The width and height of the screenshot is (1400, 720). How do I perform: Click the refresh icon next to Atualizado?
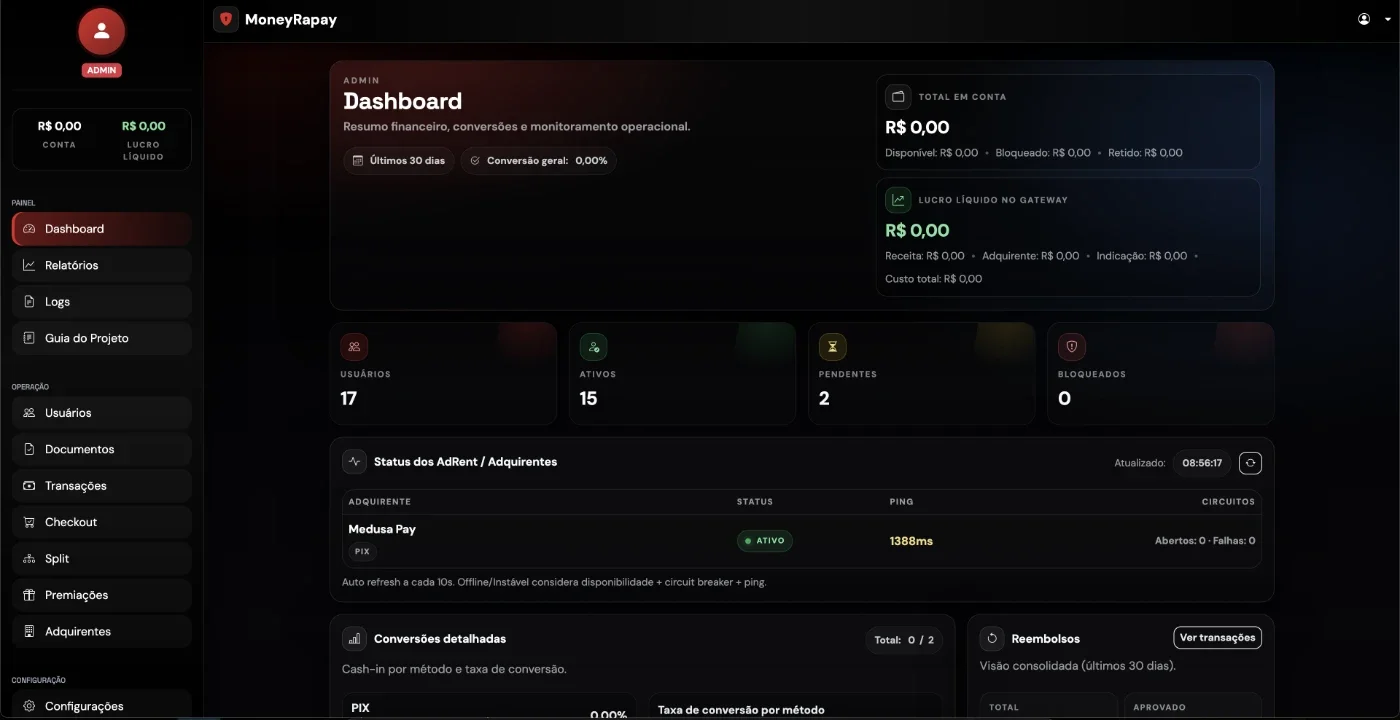(x=1250, y=463)
